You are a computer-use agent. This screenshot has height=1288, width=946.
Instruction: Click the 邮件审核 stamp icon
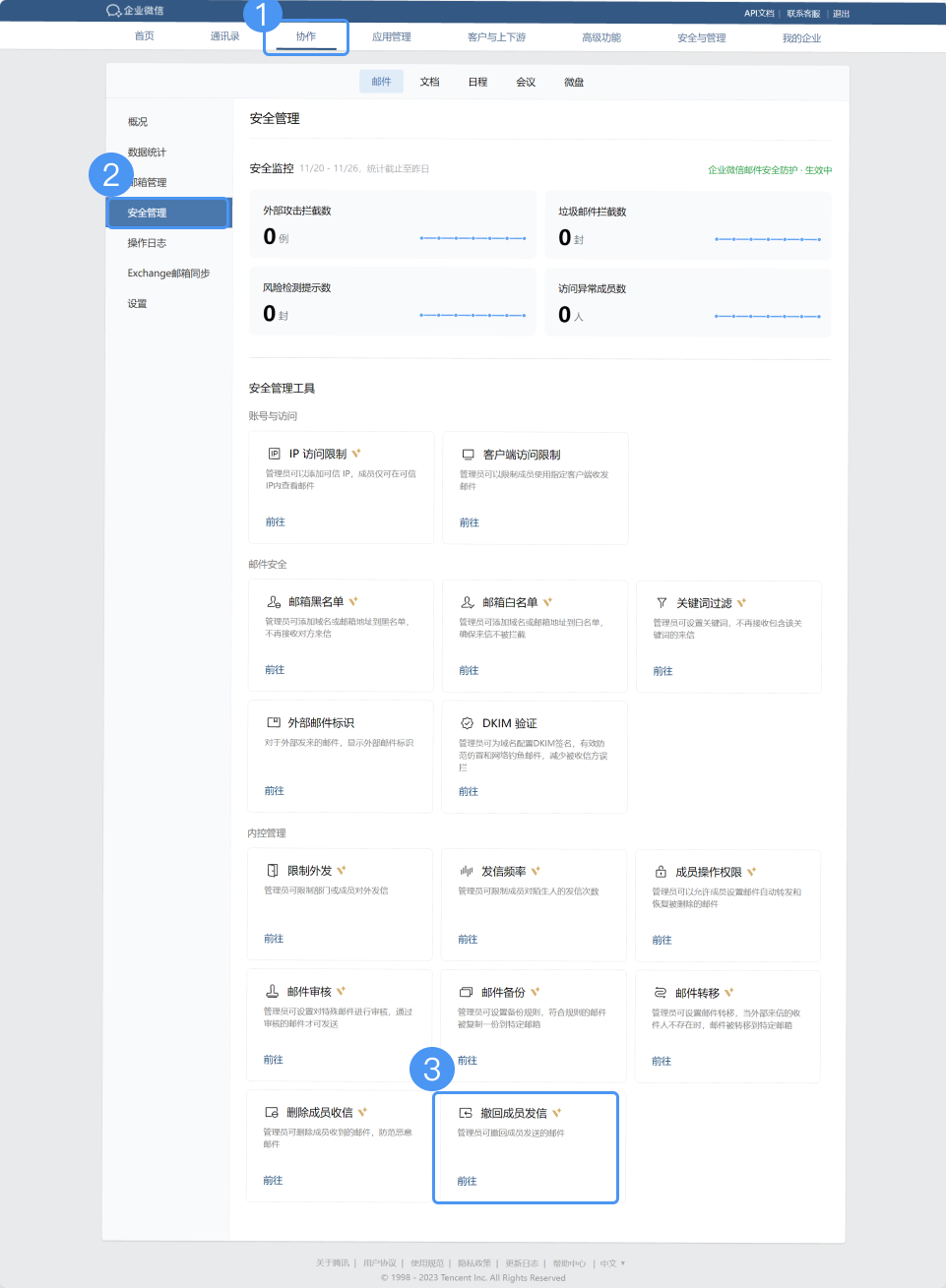(272, 991)
